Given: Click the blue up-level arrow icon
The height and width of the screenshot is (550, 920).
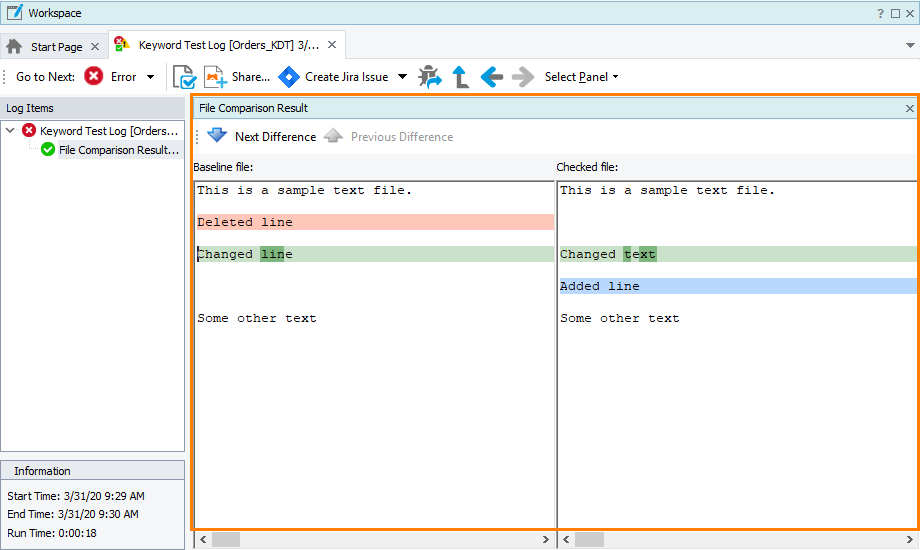Looking at the screenshot, I should (x=461, y=77).
